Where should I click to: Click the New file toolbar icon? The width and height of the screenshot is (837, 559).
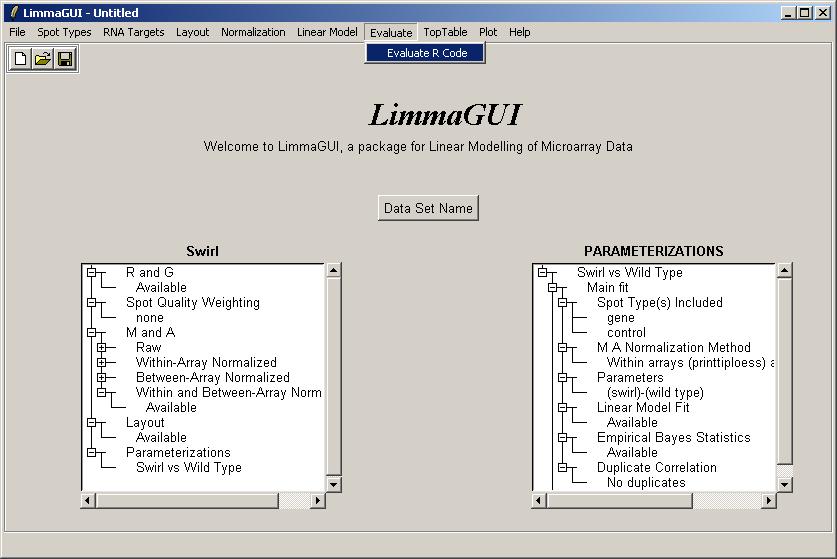pos(20,59)
